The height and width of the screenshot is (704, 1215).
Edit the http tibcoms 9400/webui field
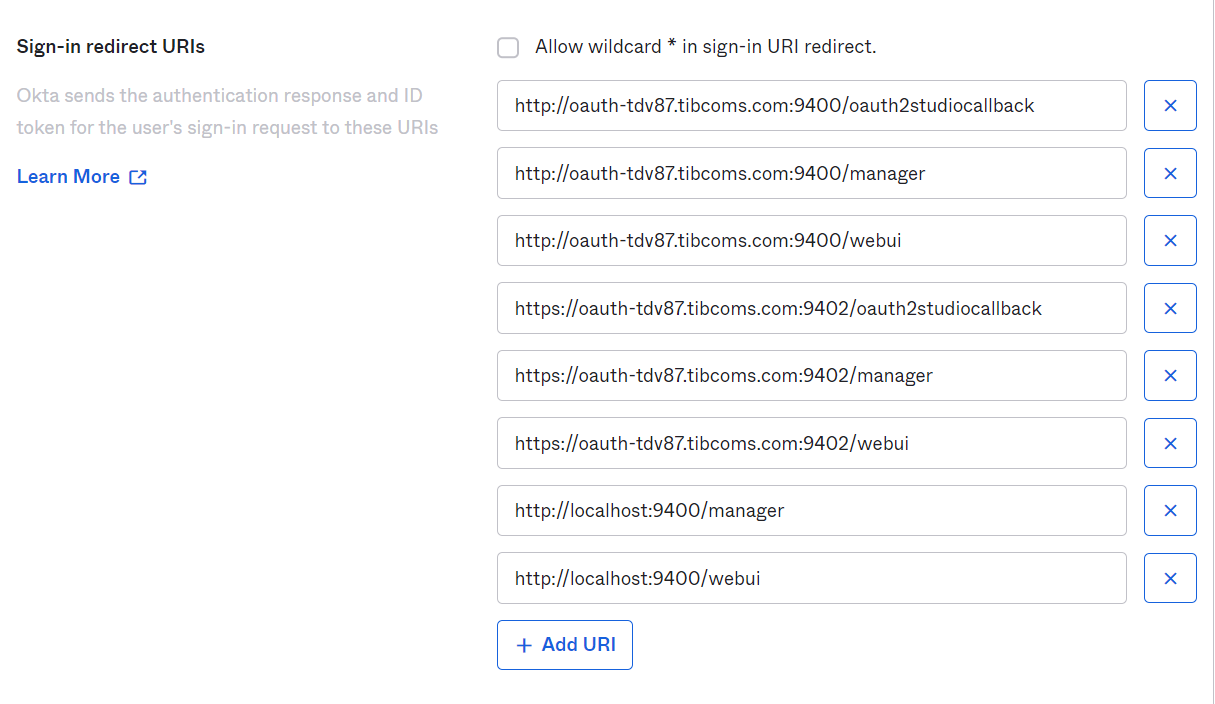pyautogui.click(x=812, y=241)
